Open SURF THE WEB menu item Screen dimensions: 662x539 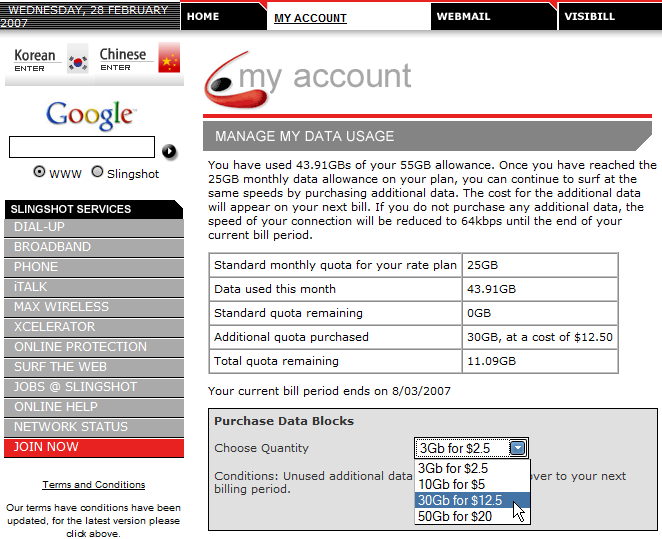94,367
